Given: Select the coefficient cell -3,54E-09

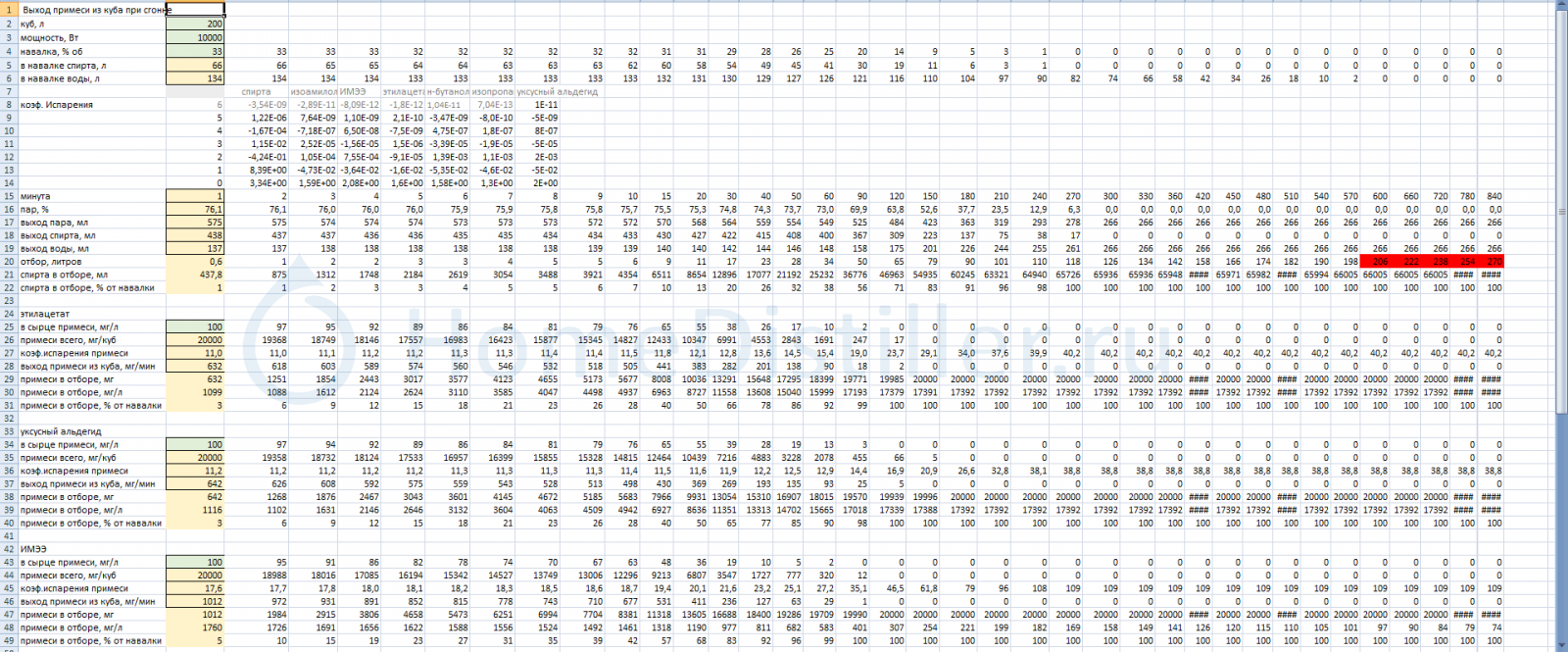Looking at the screenshot, I should (257, 105).
